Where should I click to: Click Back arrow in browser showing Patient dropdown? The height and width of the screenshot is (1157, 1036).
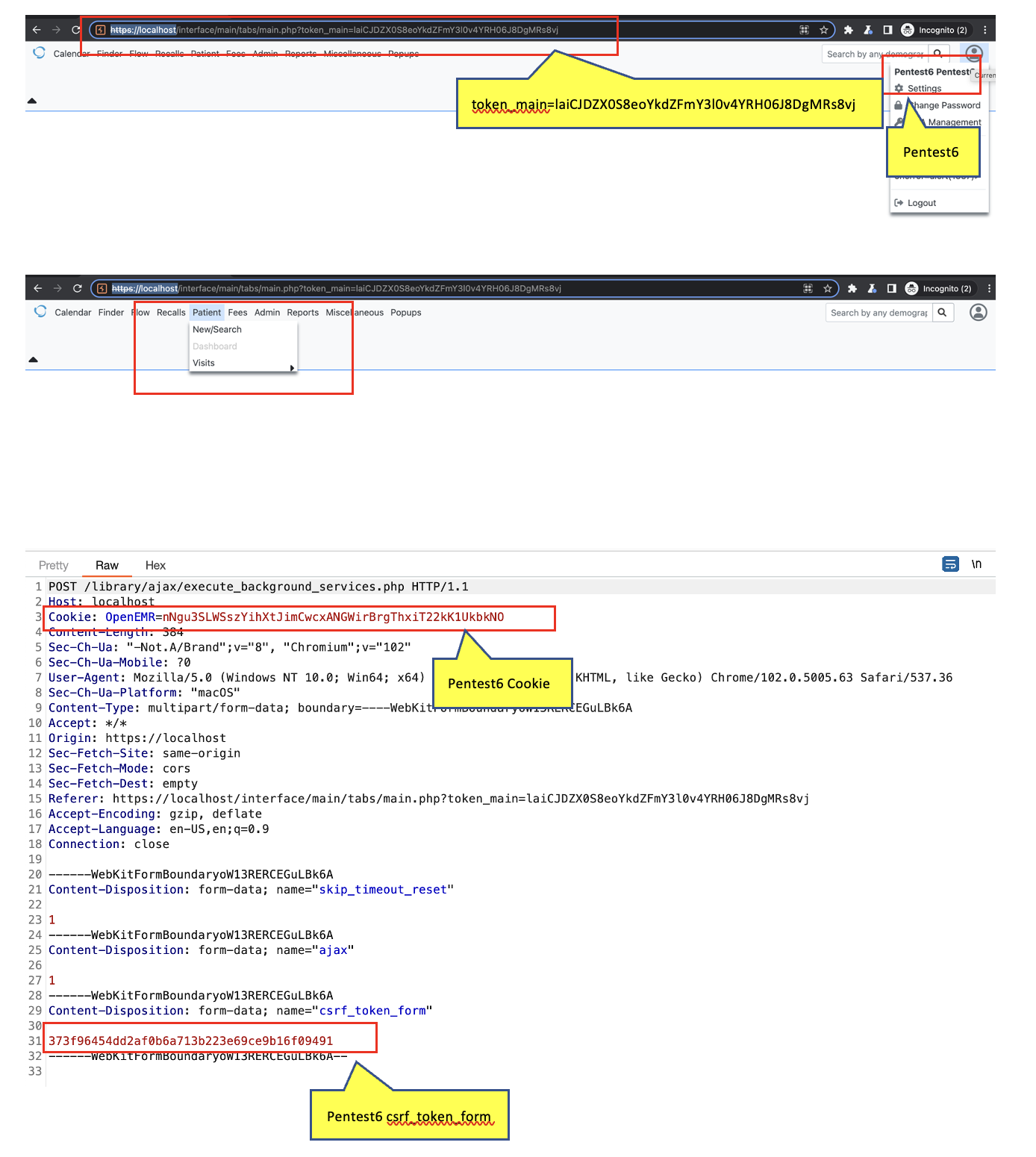(38, 288)
